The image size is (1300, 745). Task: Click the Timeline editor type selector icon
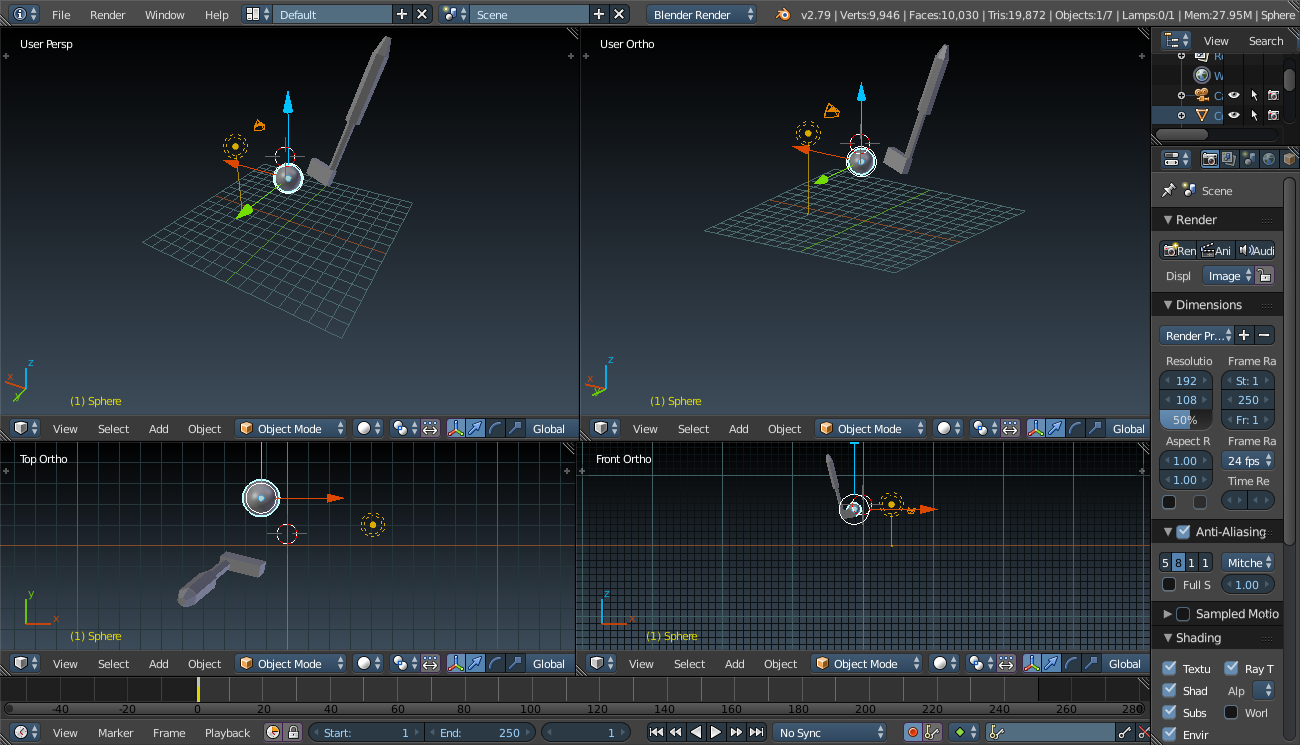coord(22,732)
